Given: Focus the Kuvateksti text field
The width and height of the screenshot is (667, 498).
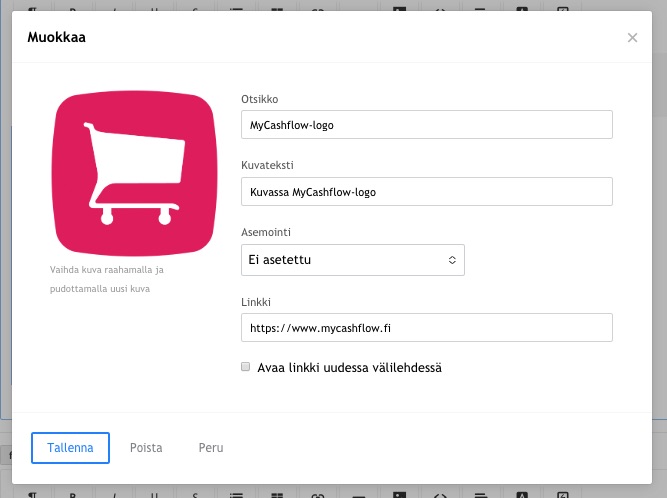Looking at the screenshot, I should (427, 191).
